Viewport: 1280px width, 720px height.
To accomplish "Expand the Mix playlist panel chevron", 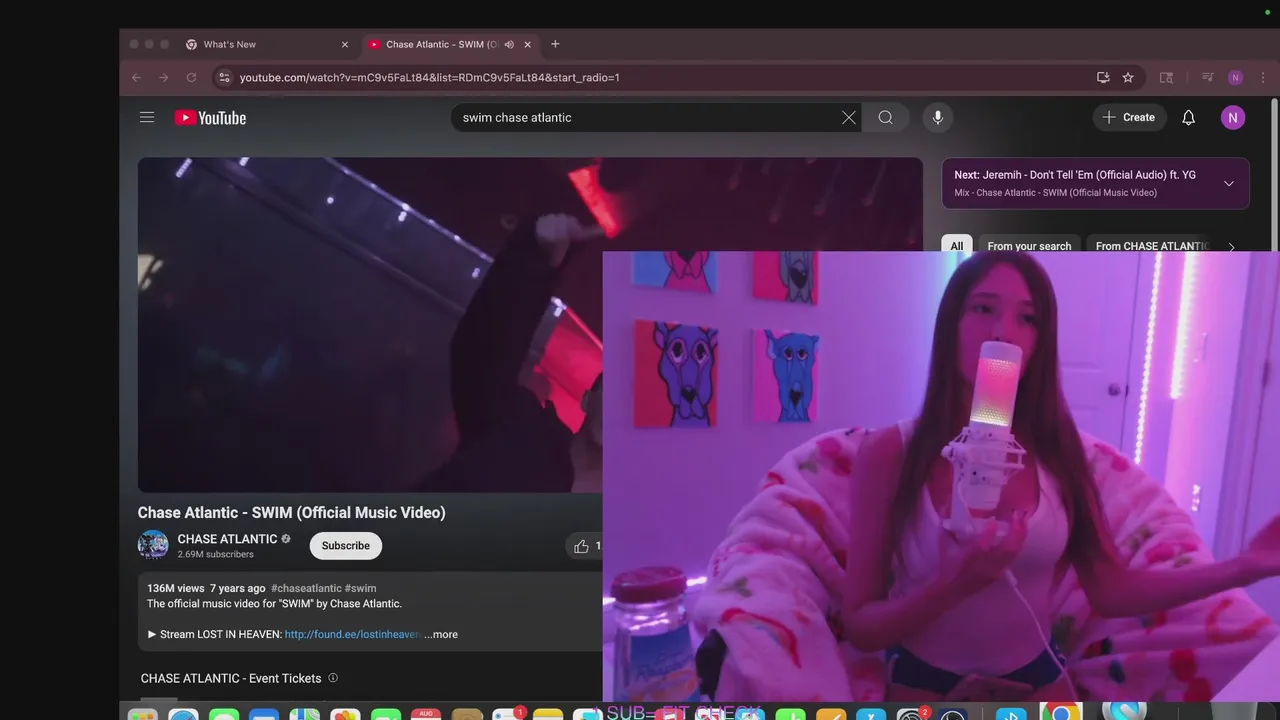I will (1229, 183).
